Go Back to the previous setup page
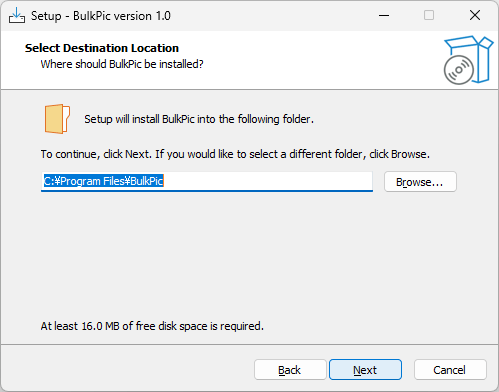Viewport: 499px width, 392px height. pos(290,370)
